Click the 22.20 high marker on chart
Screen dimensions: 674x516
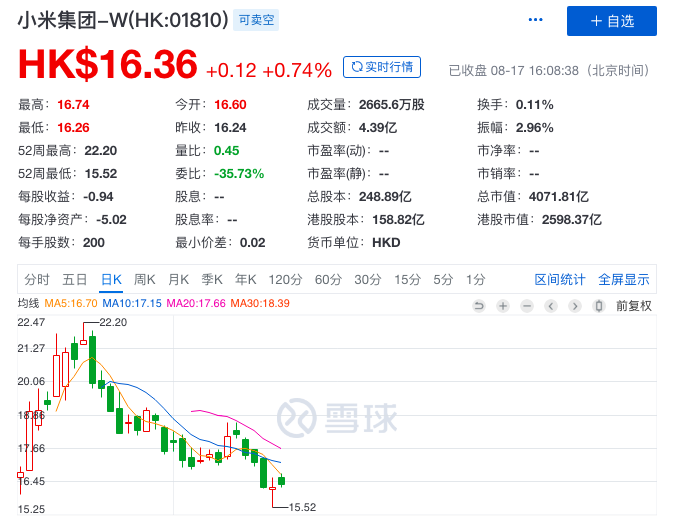coord(113,322)
